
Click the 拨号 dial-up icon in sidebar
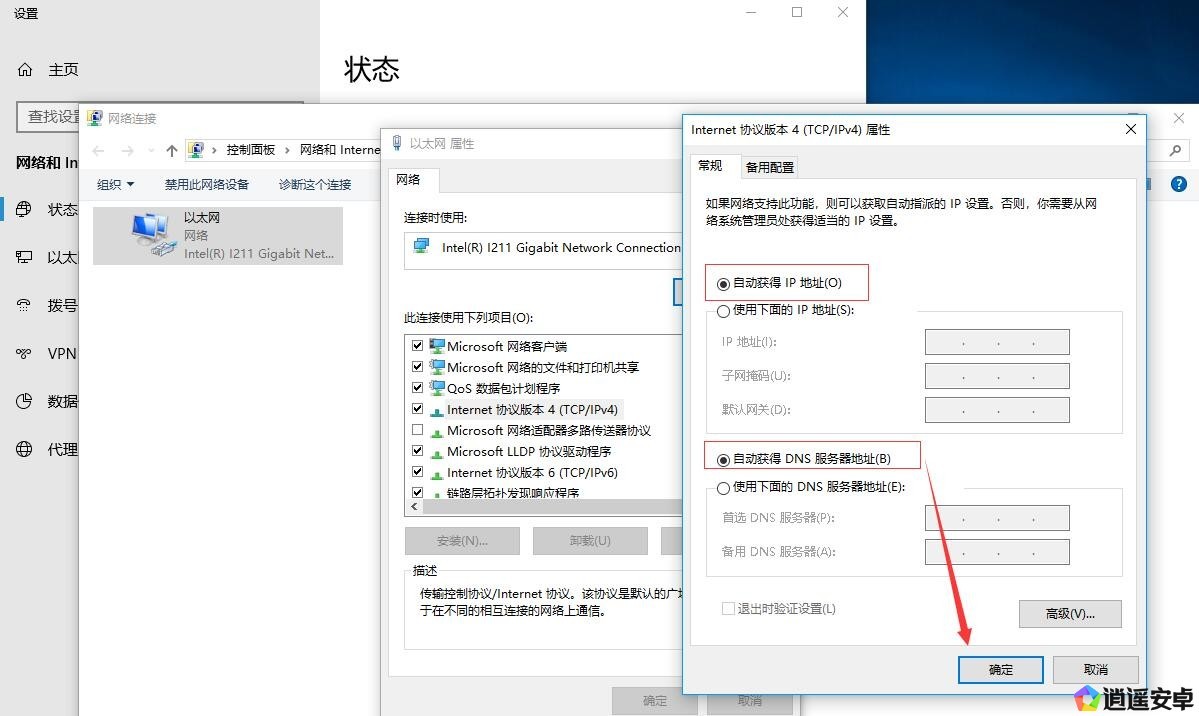click(25, 305)
